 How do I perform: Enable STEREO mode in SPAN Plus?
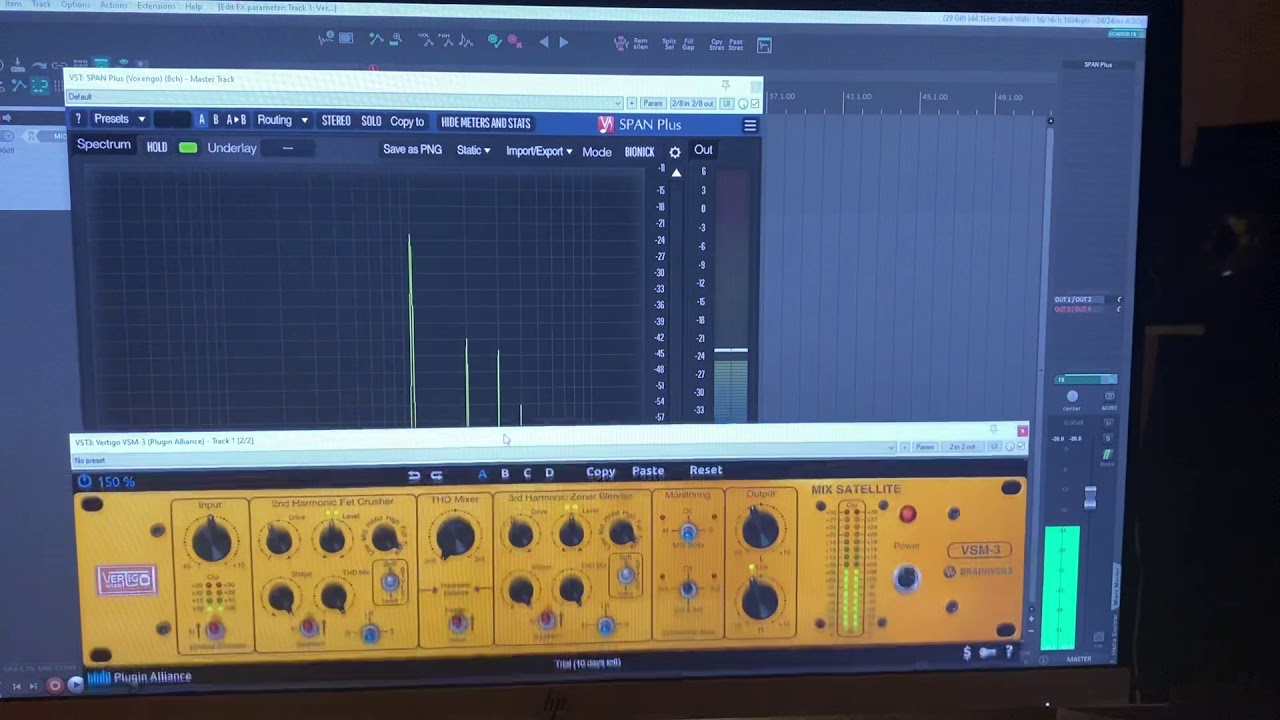click(x=336, y=121)
